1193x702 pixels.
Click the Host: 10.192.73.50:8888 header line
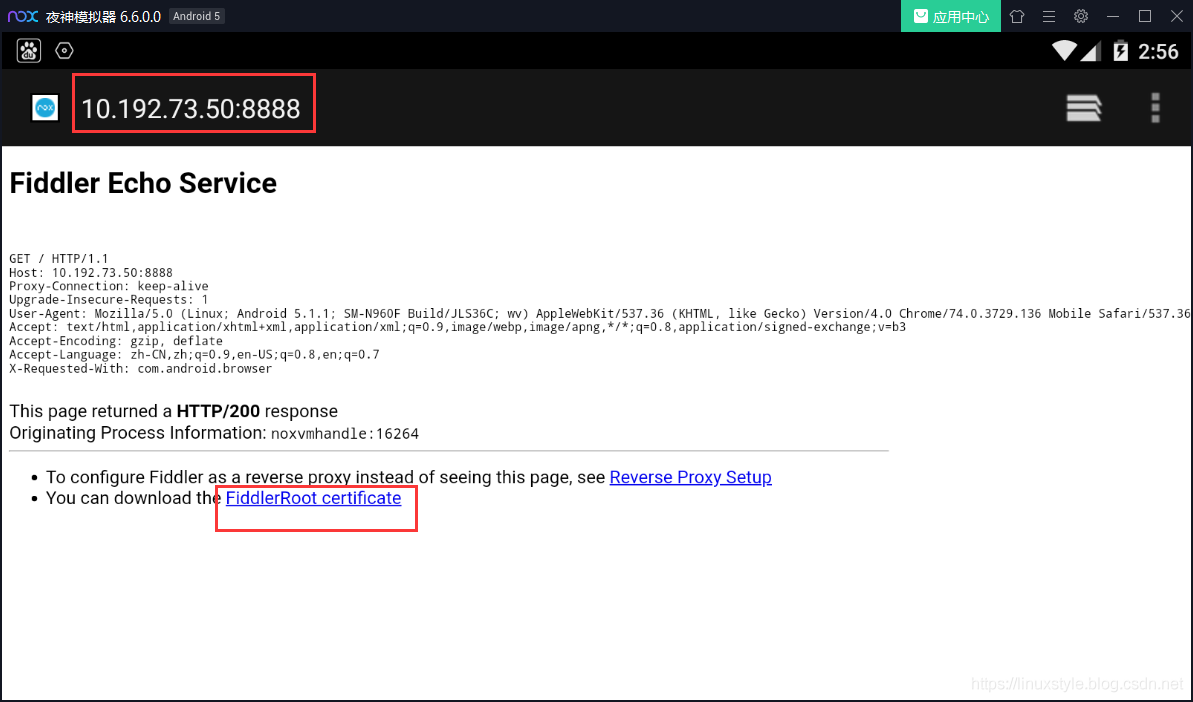point(91,272)
